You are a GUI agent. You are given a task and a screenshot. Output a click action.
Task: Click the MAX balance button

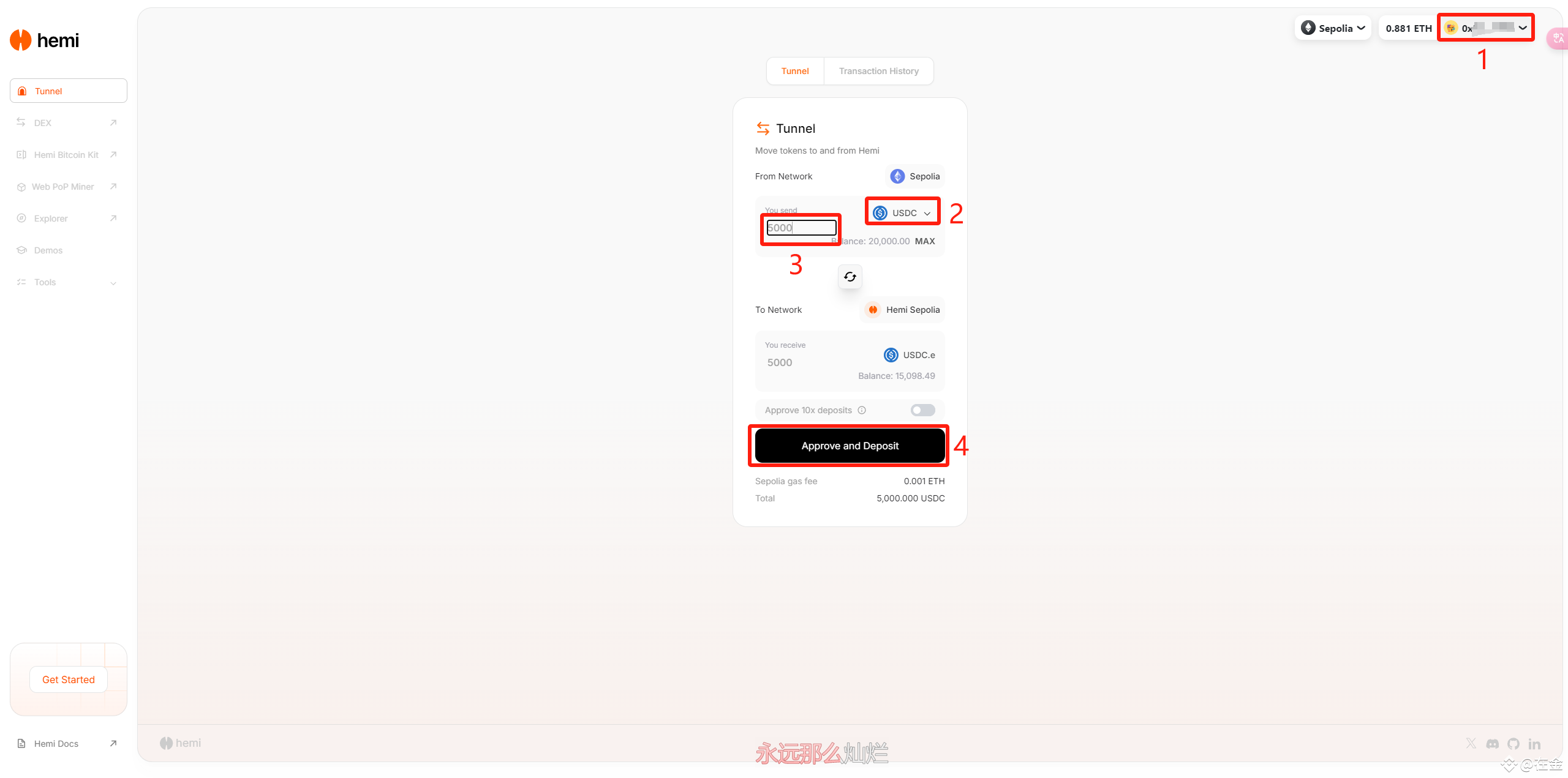coord(924,241)
